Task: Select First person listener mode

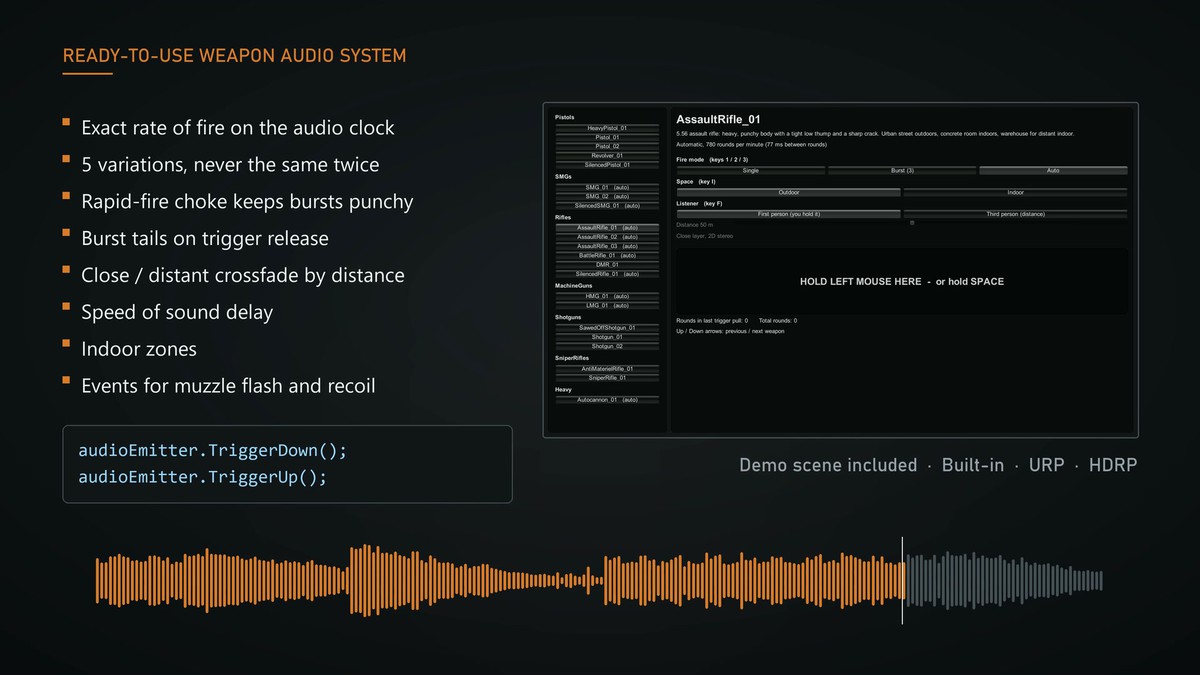Action: tap(789, 214)
